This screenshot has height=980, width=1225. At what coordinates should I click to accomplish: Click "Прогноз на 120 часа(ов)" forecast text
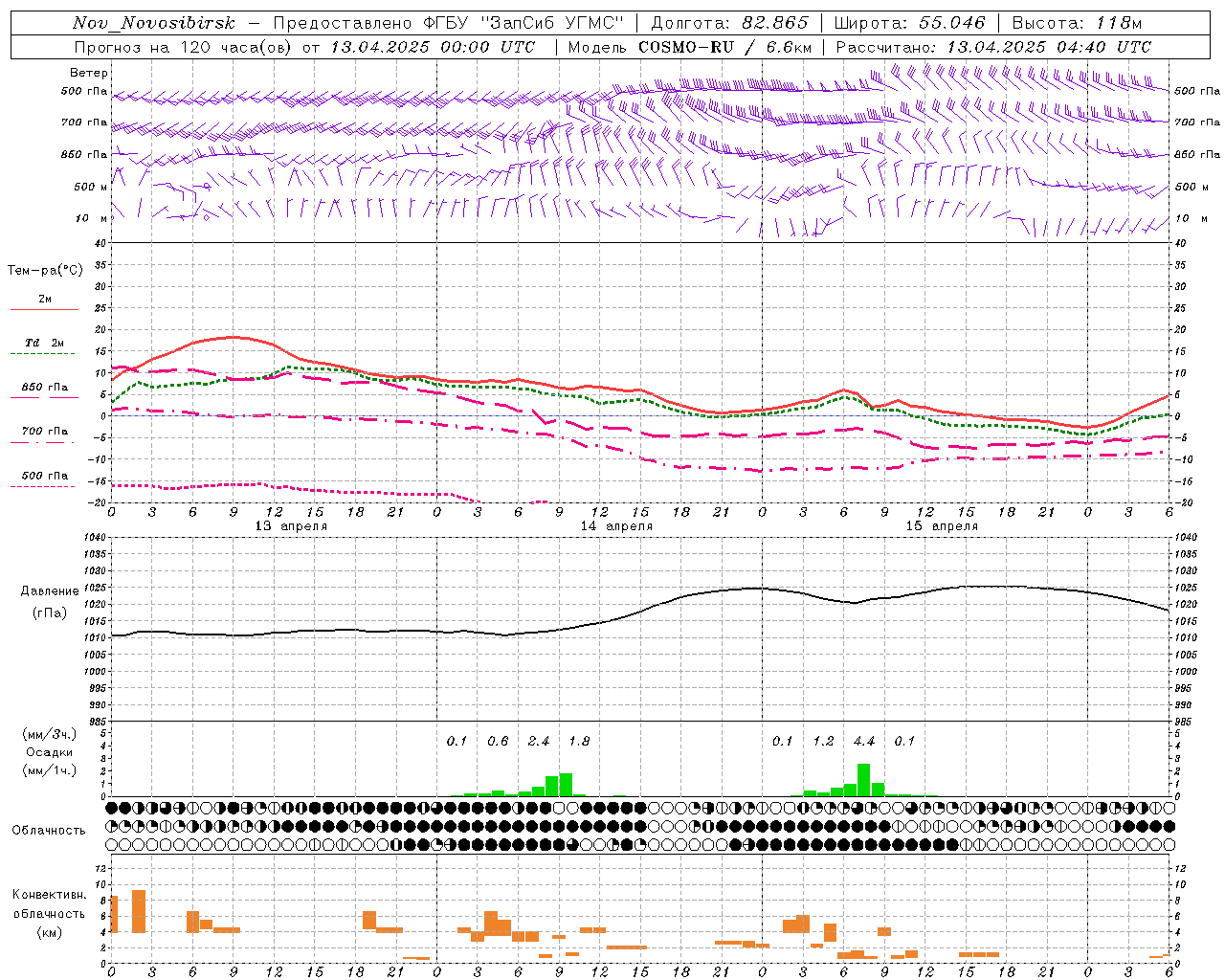pos(184,47)
